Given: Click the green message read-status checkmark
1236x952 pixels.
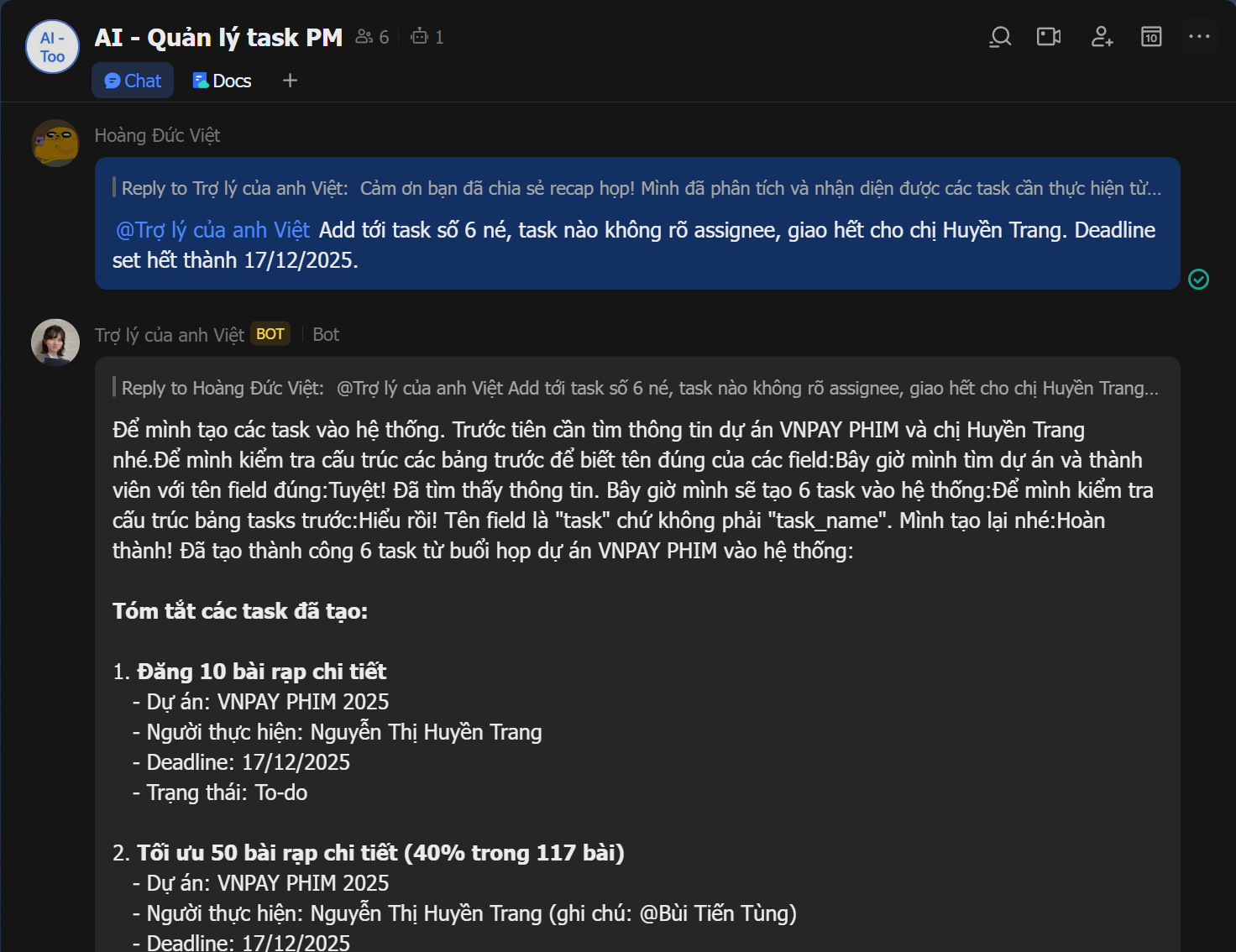Looking at the screenshot, I should coord(1198,280).
